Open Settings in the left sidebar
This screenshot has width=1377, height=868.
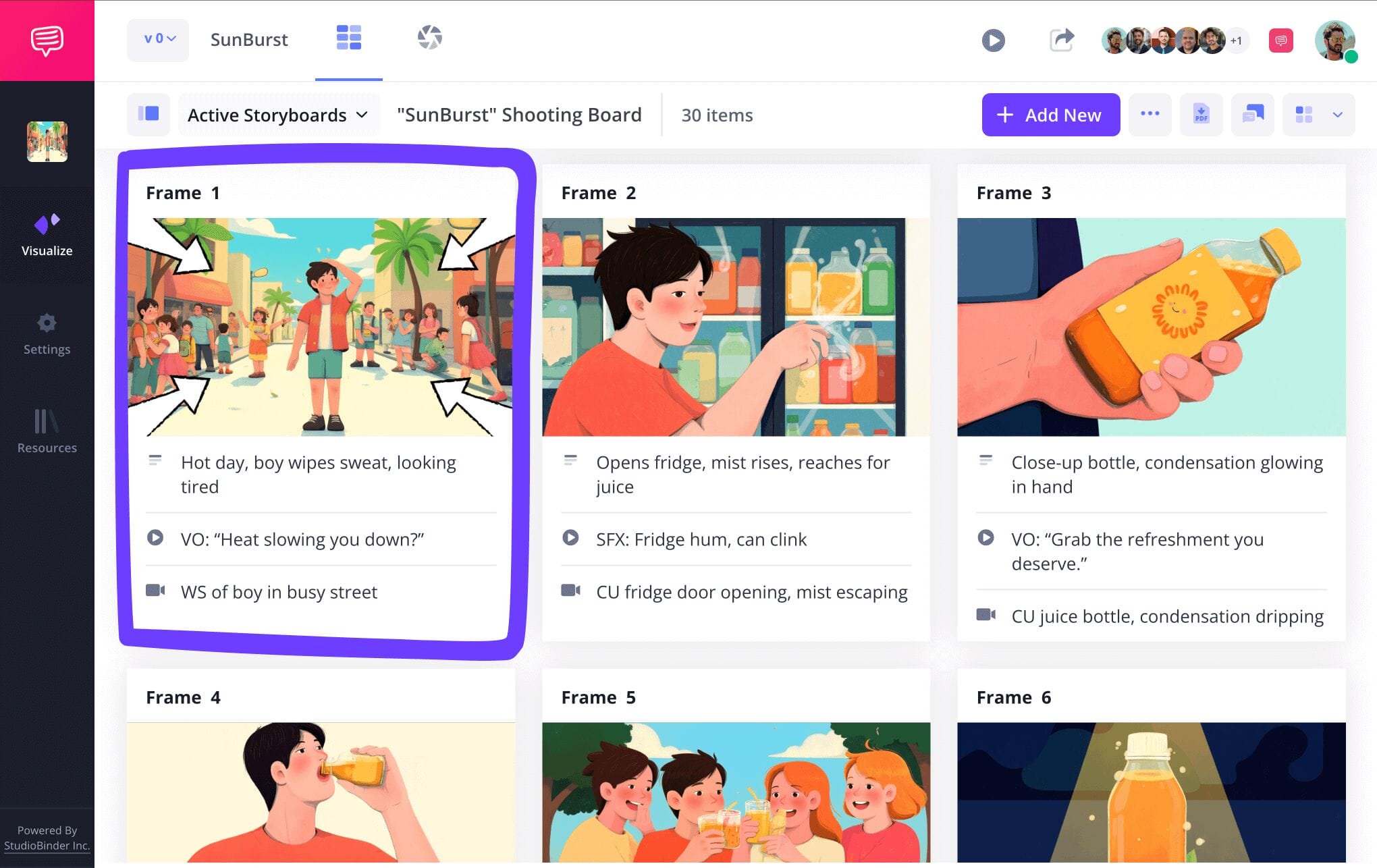pyautogui.click(x=47, y=334)
